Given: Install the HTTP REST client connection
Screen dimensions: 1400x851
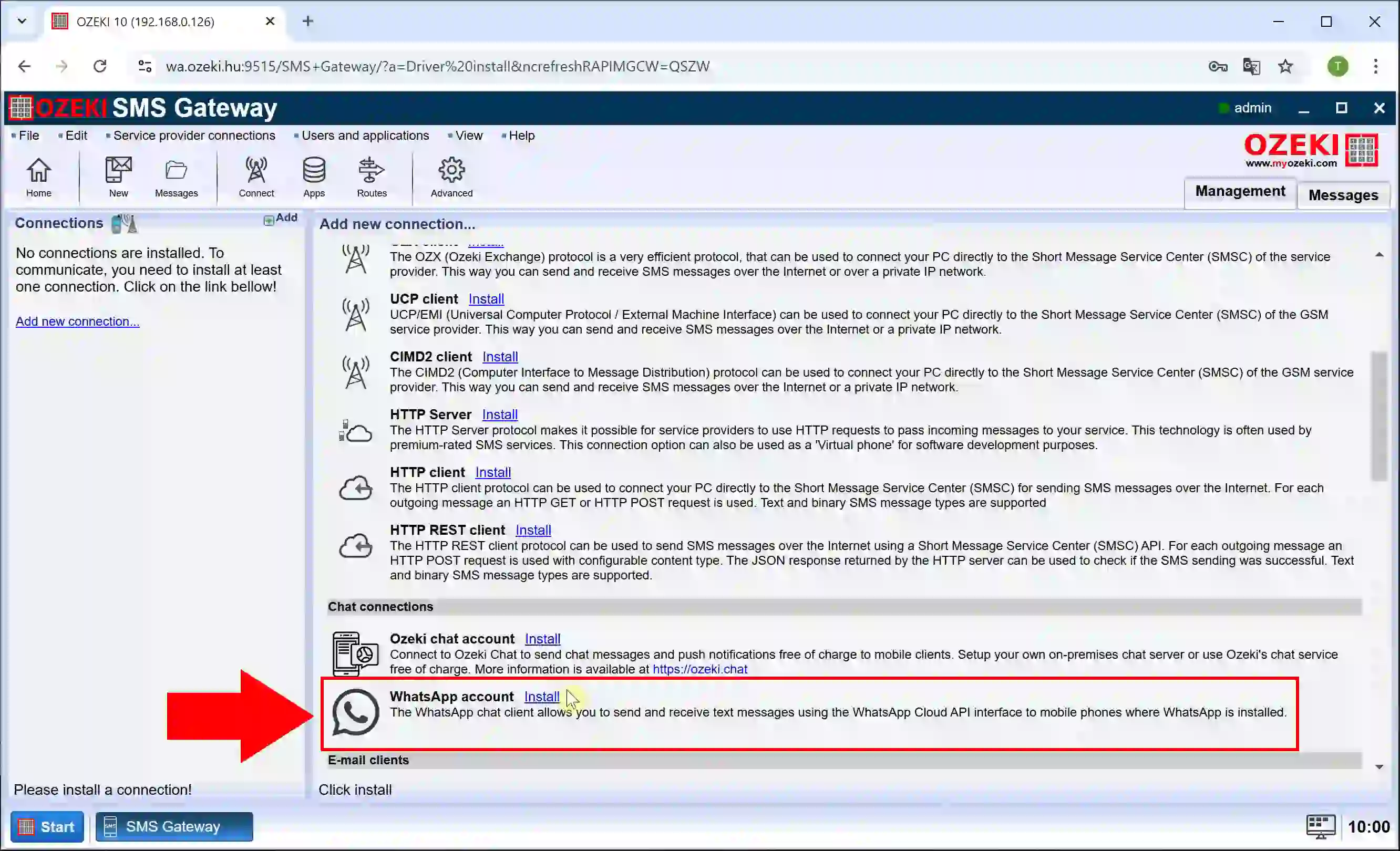Looking at the screenshot, I should coord(533,530).
